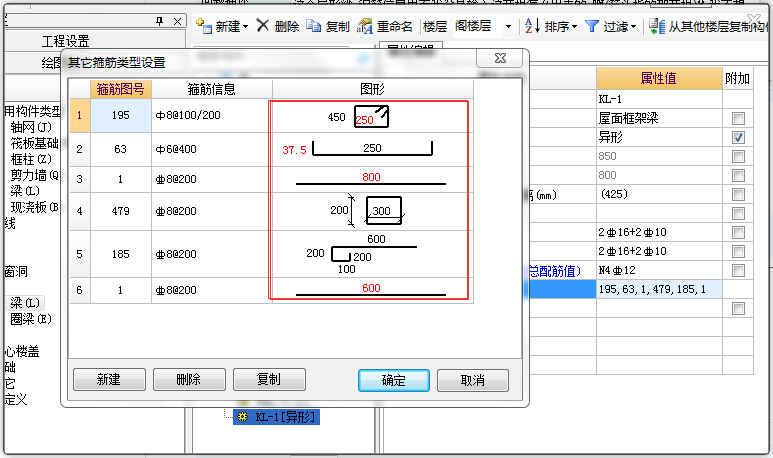The height and width of the screenshot is (458, 773).
Task: Toggle 附加 checkbox for second 2⌀16+2⌀10 row
Action: click(x=738, y=251)
